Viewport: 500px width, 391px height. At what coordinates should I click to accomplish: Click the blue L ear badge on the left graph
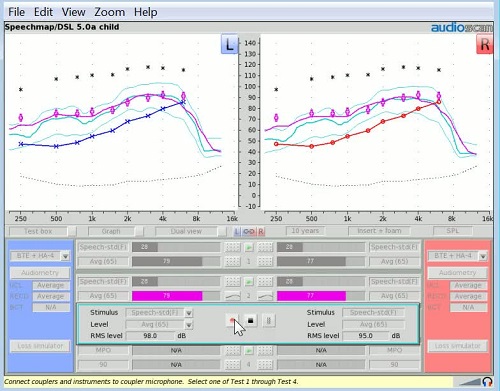click(x=229, y=44)
